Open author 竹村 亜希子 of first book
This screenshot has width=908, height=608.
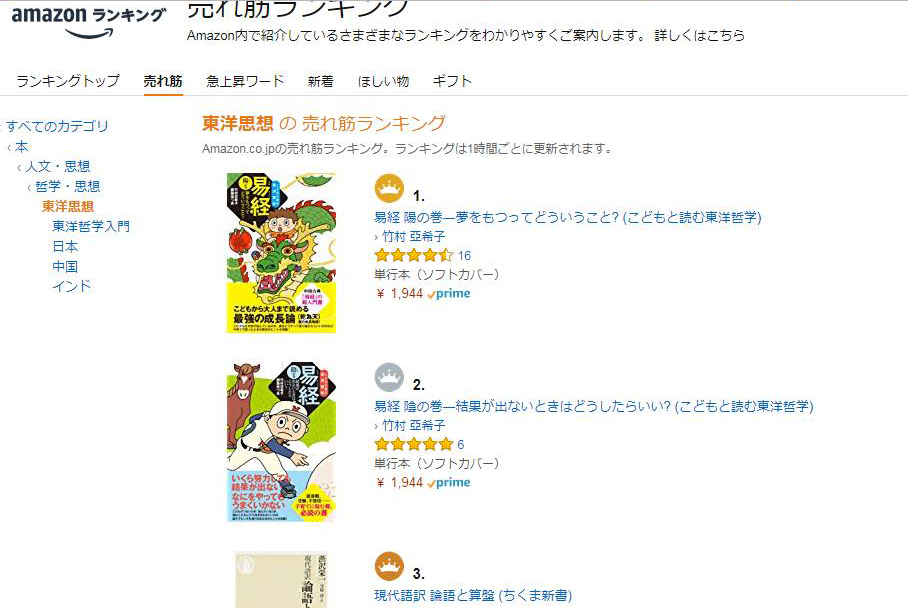click(x=413, y=236)
